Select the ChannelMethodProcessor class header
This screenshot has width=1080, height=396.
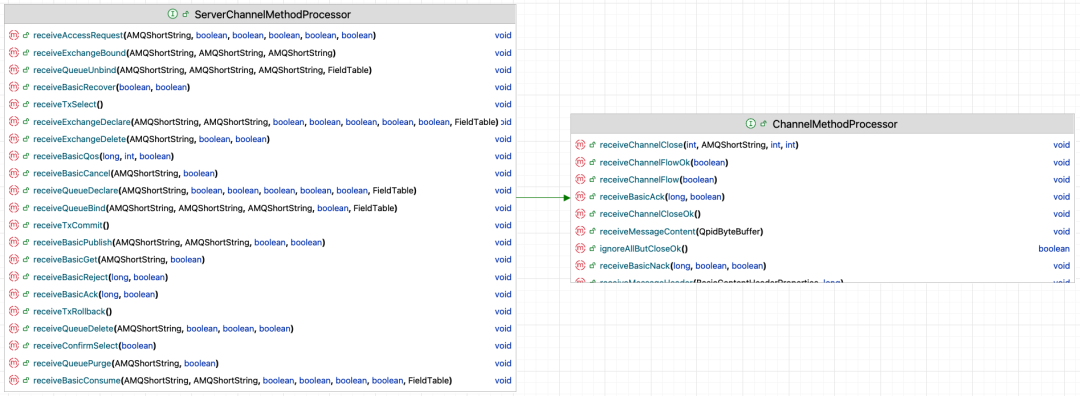point(821,124)
